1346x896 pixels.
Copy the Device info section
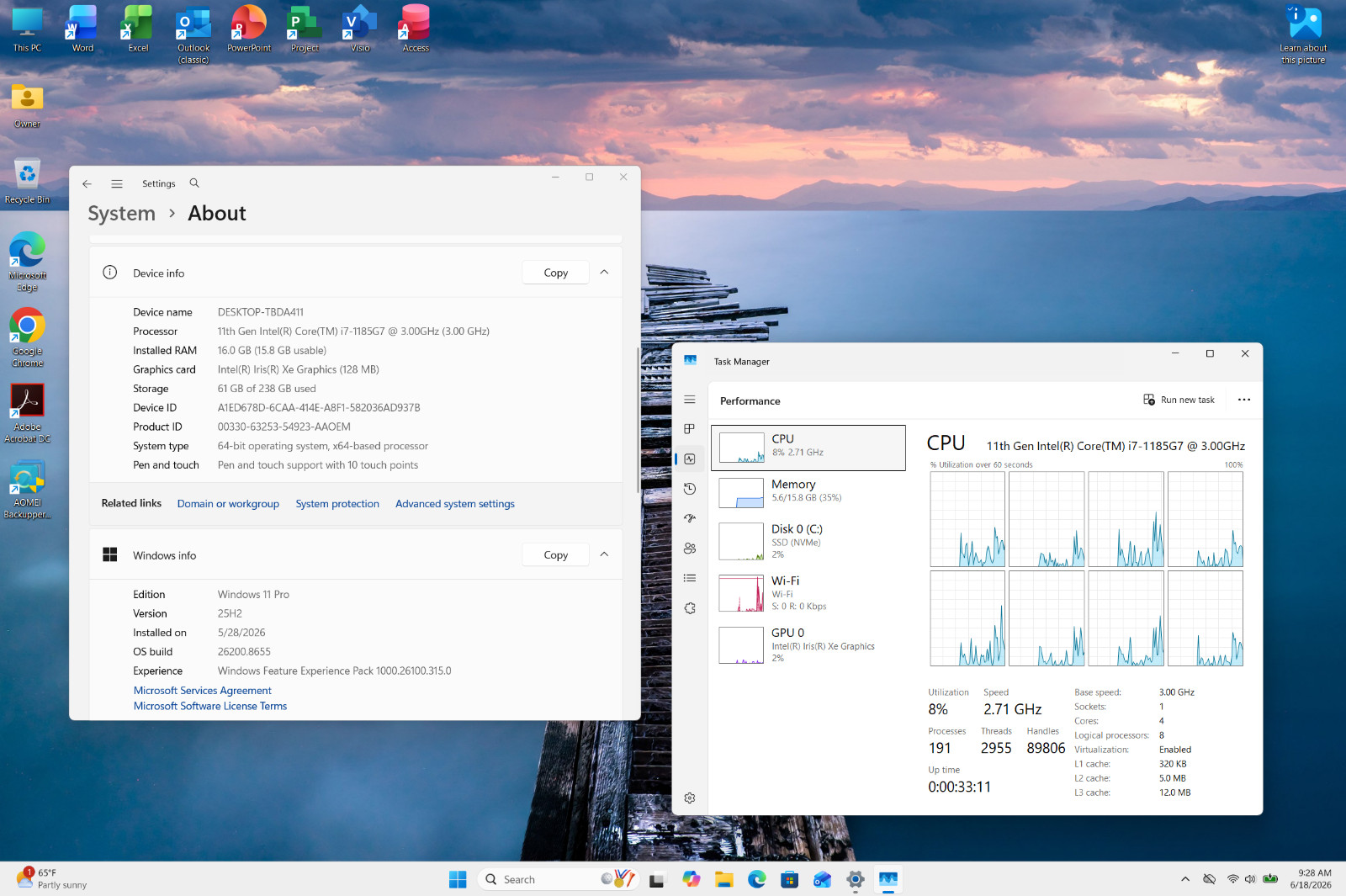coord(555,273)
